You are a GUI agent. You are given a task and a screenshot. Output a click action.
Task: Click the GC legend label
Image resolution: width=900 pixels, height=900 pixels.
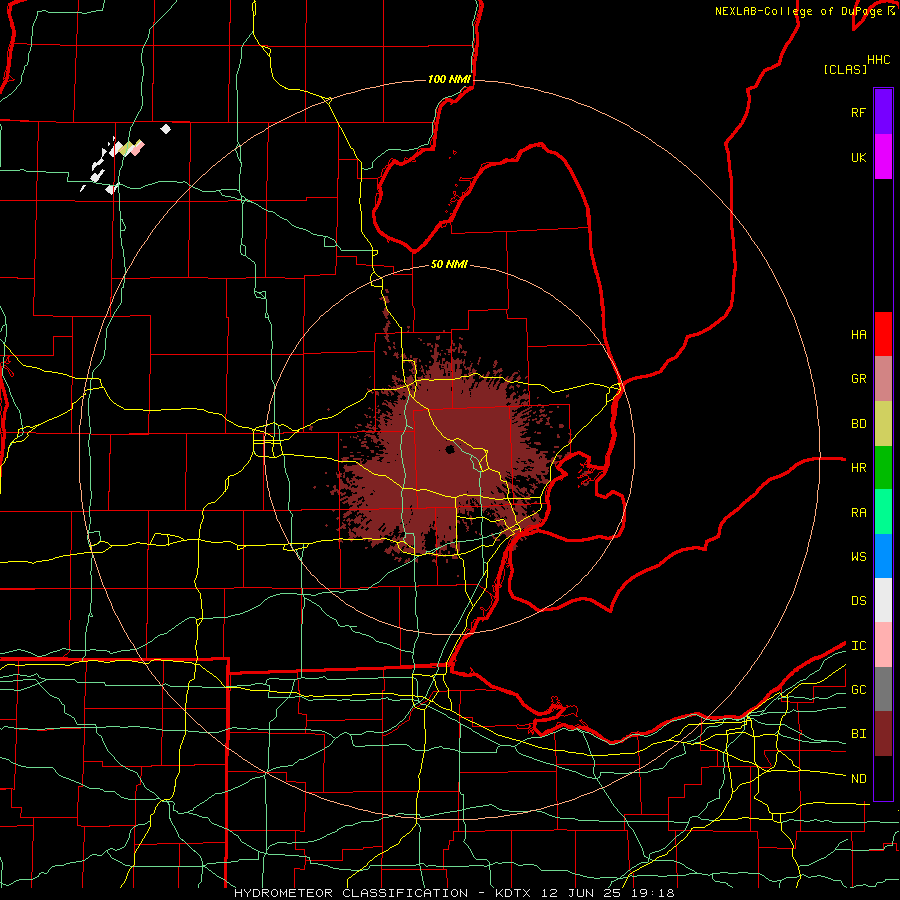[858, 690]
